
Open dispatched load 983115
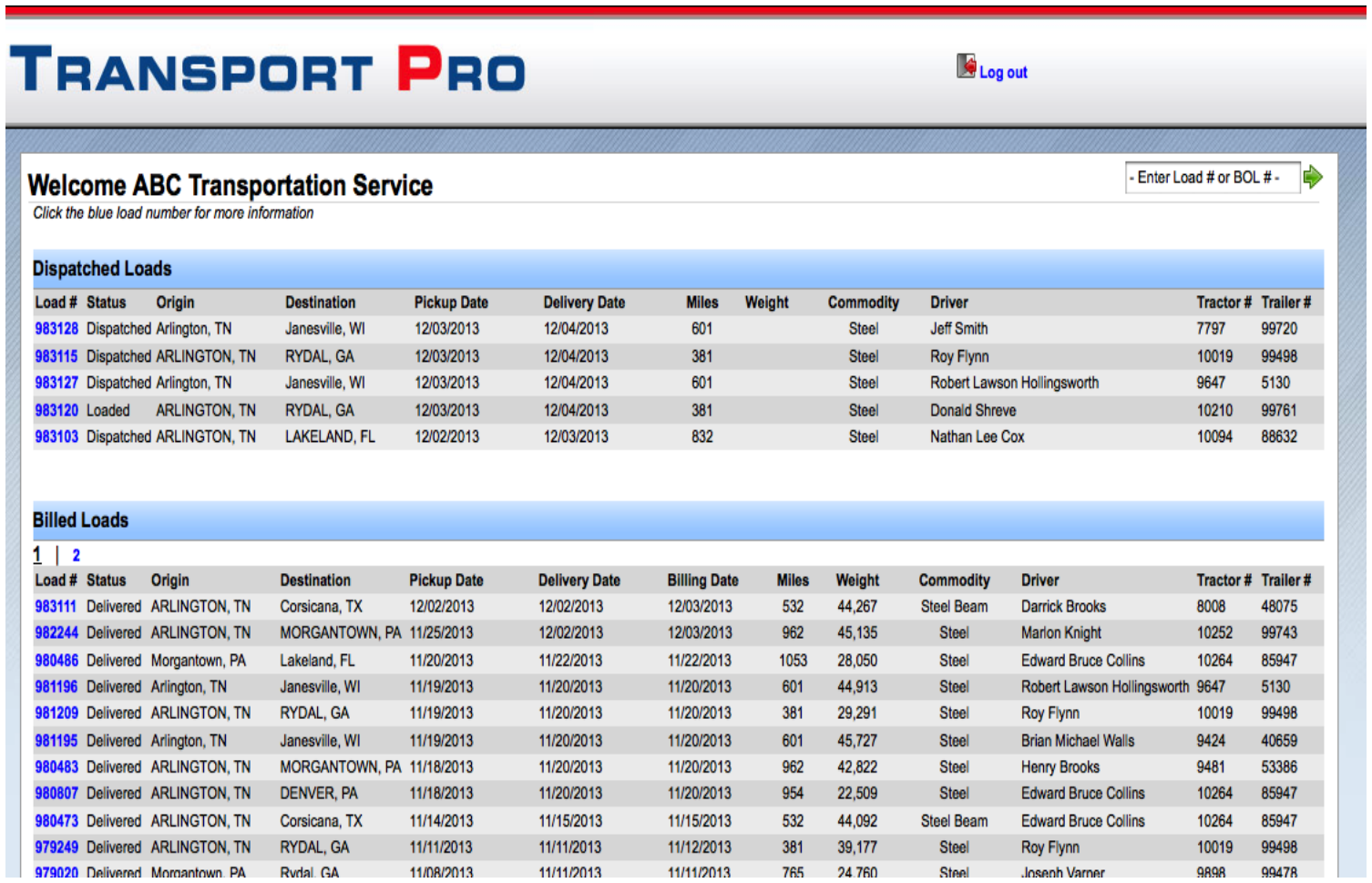pyautogui.click(x=56, y=356)
